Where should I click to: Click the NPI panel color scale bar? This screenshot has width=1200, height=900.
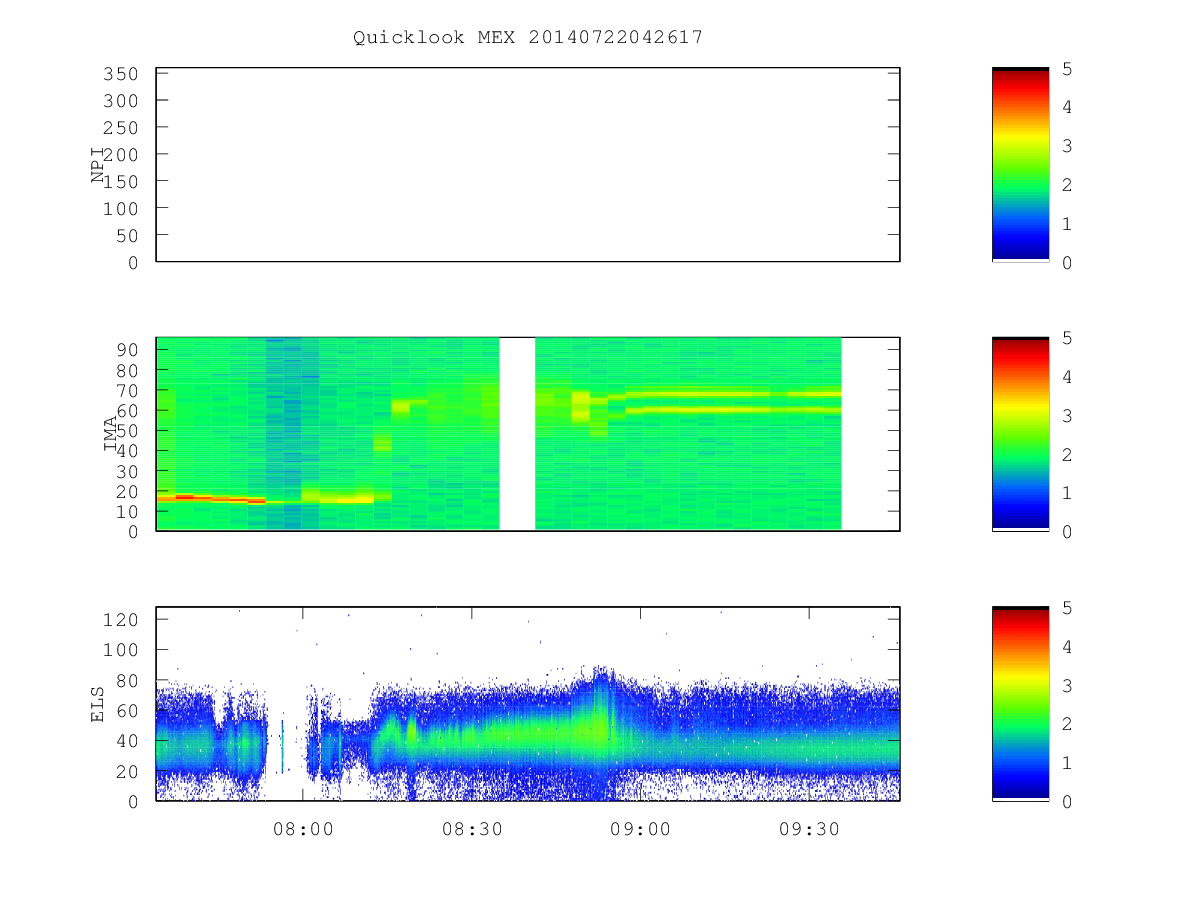click(x=1020, y=164)
